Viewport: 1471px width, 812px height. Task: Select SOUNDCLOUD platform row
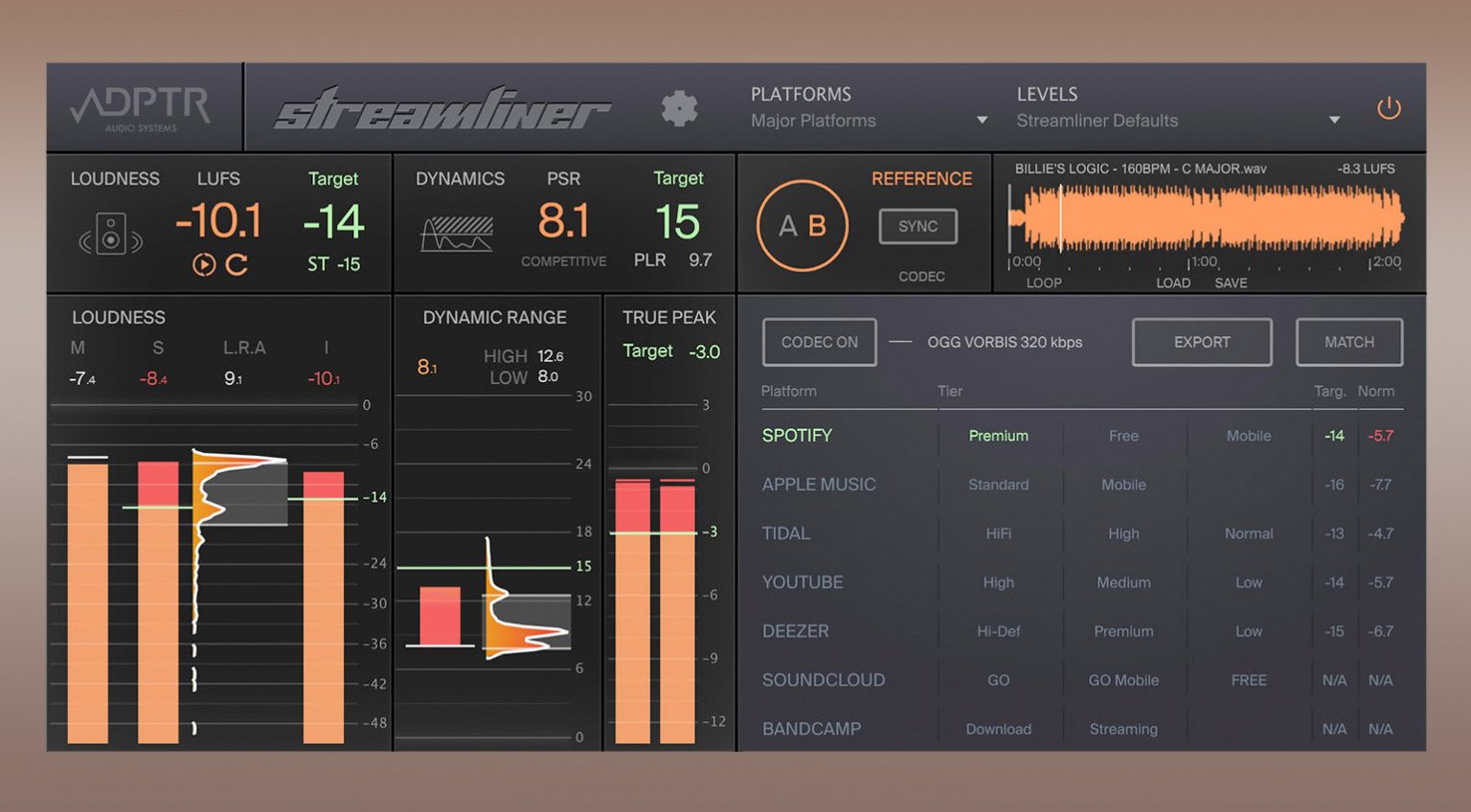click(824, 680)
